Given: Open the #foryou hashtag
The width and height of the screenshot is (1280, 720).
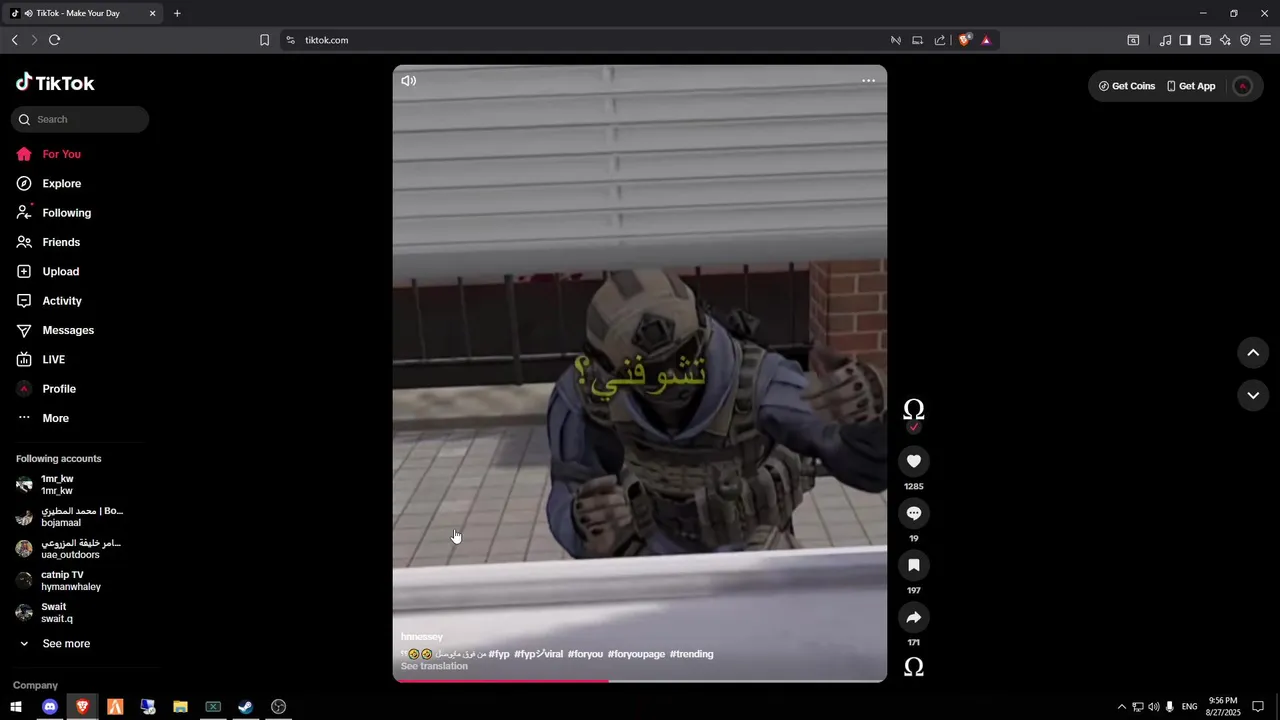Looking at the screenshot, I should [x=585, y=654].
